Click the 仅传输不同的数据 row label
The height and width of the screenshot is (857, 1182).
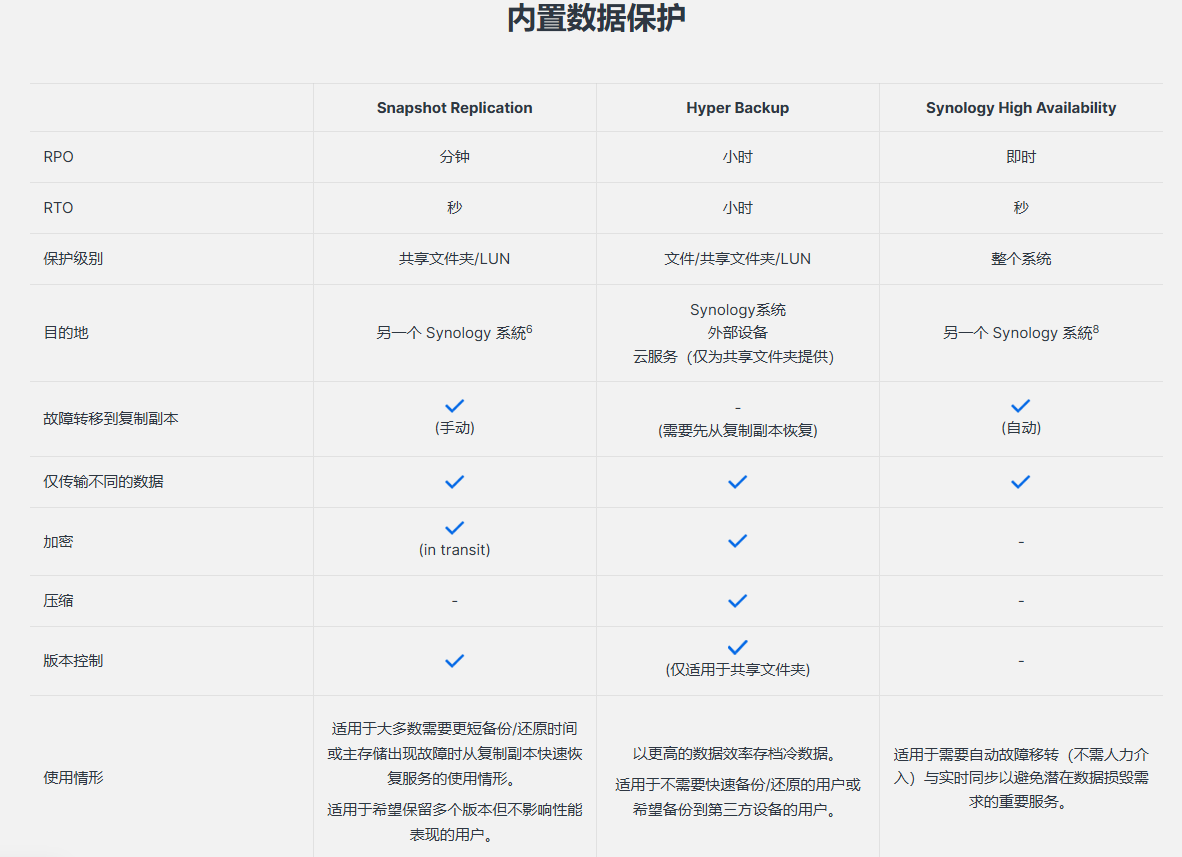pyautogui.click(x=103, y=482)
